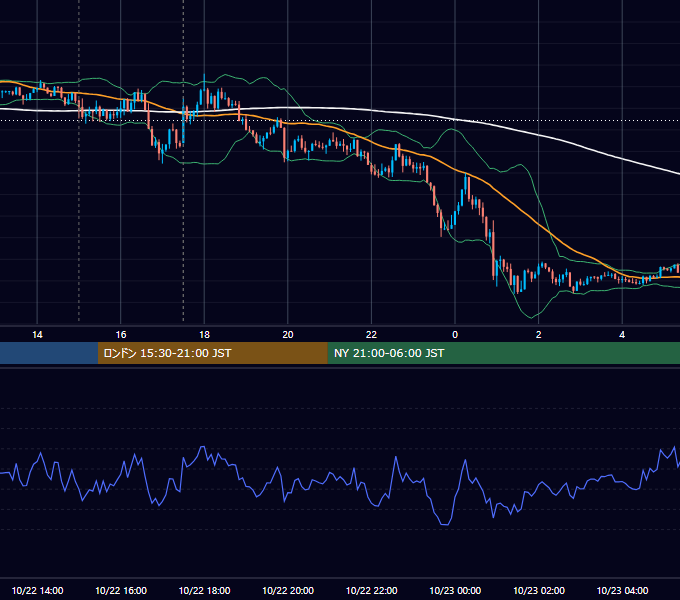Viewport: 680px width, 600px height.
Task: Click the 10/22 18:00 time label
Action: click(204, 590)
